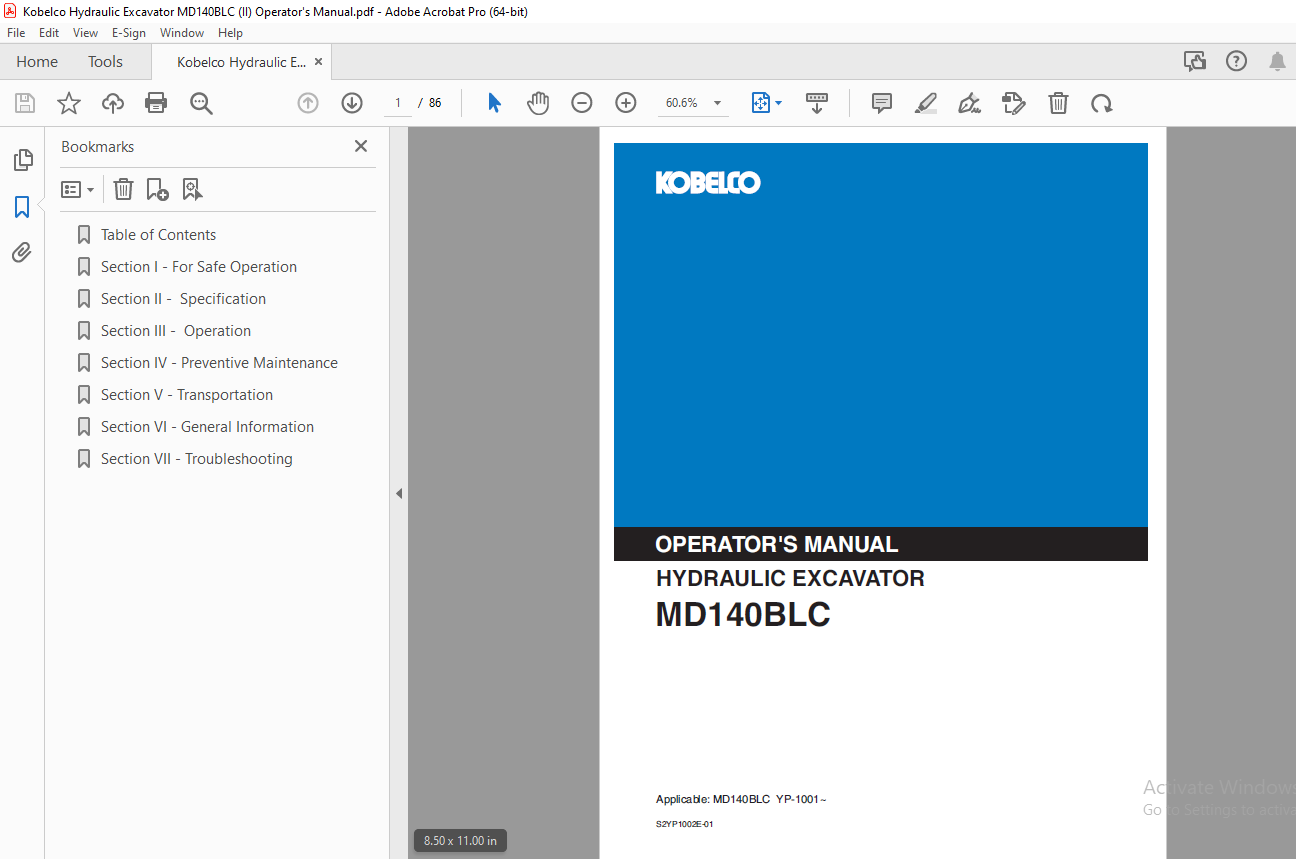Image resolution: width=1296 pixels, height=859 pixels.
Task: Switch to the Home tab
Action: coord(37,62)
